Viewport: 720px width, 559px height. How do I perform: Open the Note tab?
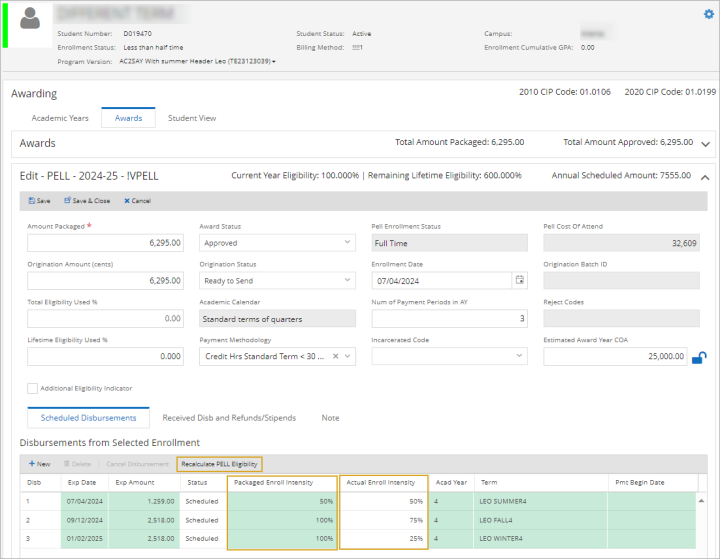tap(331, 418)
